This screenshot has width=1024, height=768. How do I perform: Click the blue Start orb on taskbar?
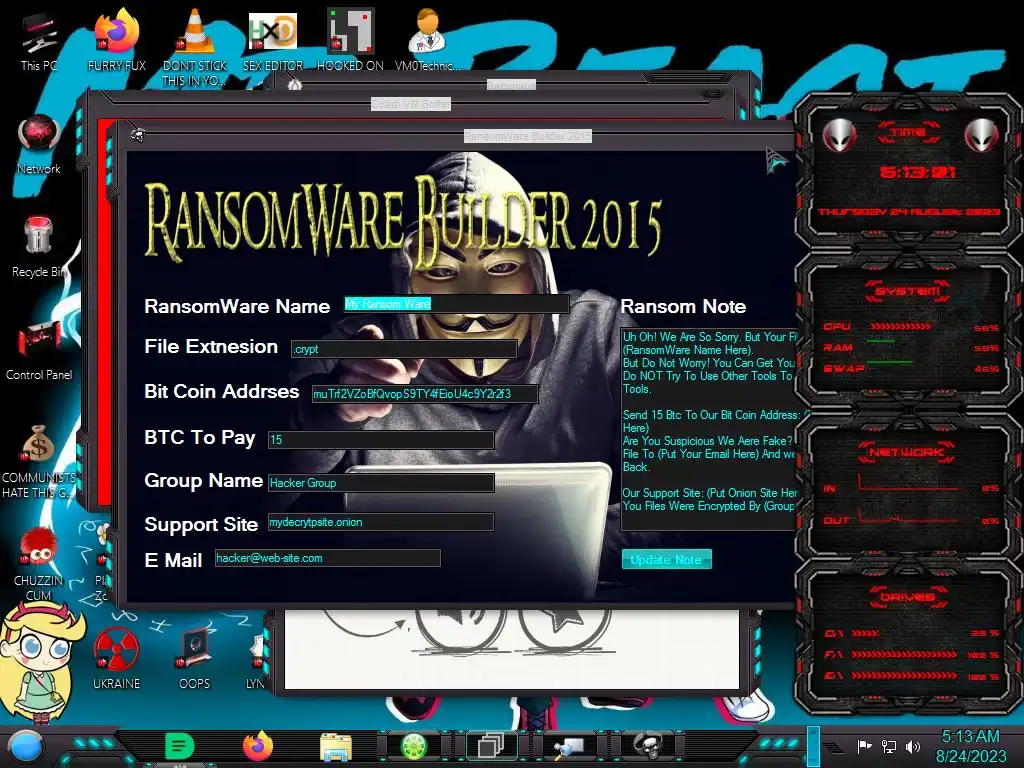coord(25,747)
